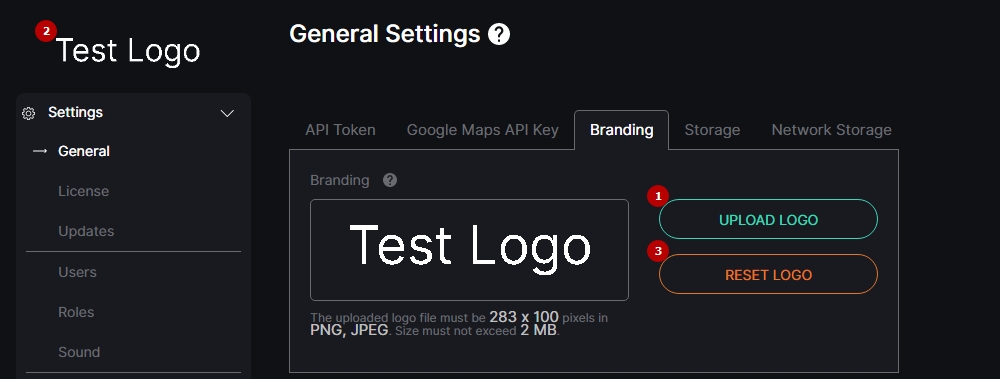Click the Branding help question mark icon
Screen dimensions: 1000x379
(390, 180)
